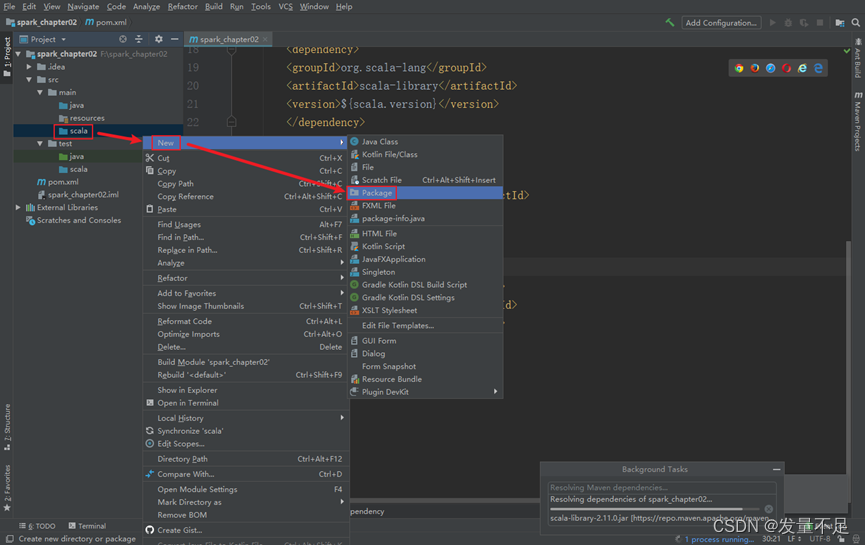865x545 pixels.
Task: Minimize the Background Tasks popup
Action: (776, 469)
